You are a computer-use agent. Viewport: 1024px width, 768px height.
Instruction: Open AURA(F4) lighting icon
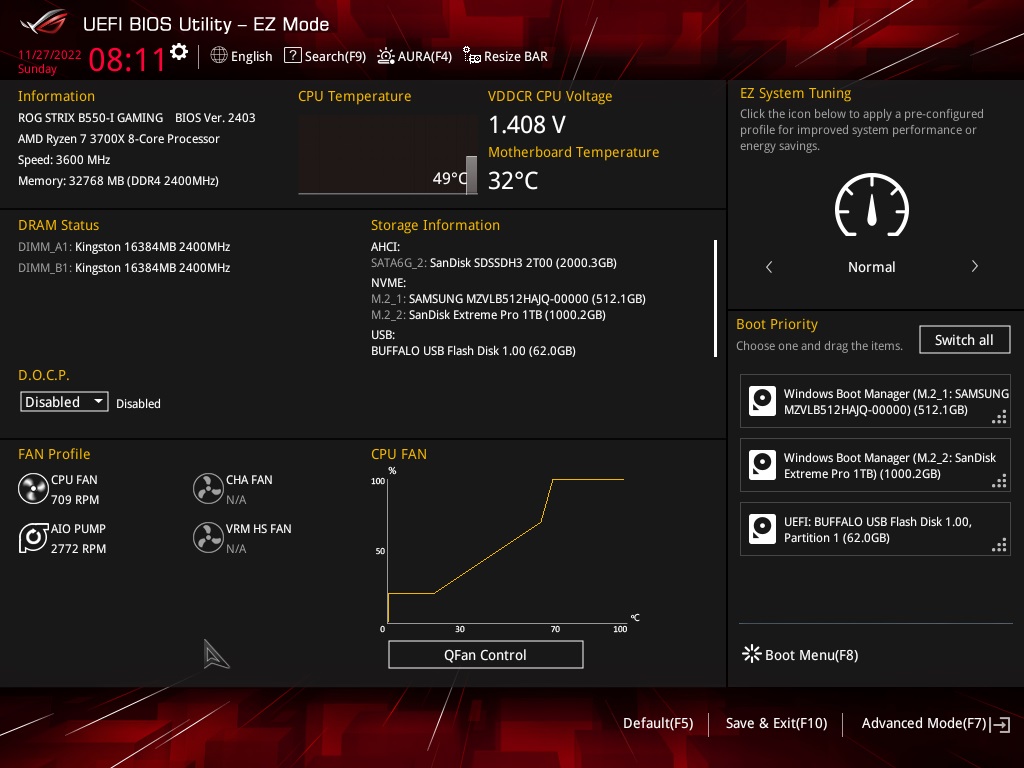click(x=386, y=56)
